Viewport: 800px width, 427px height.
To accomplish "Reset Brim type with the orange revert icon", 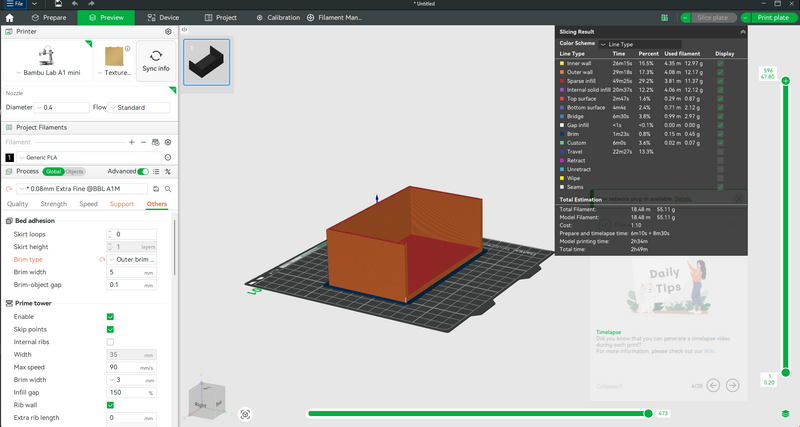I will coord(102,260).
